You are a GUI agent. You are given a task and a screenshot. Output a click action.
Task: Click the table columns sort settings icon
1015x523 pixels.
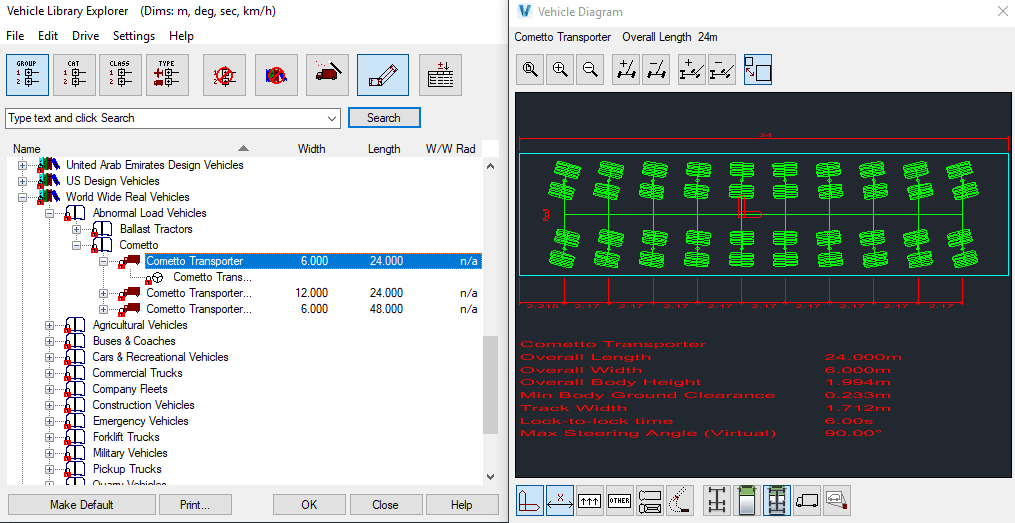pyautogui.click(x=440, y=75)
